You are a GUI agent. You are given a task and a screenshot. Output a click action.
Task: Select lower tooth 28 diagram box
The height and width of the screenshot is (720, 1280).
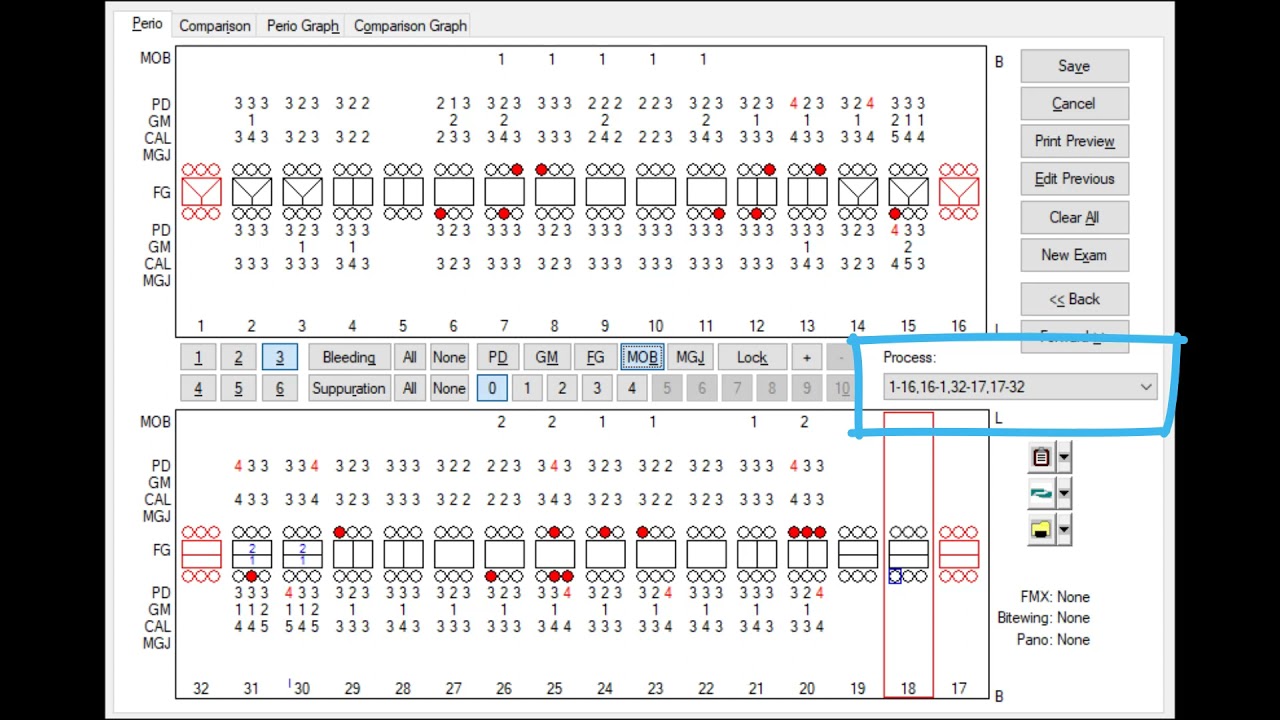tap(403, 554)
